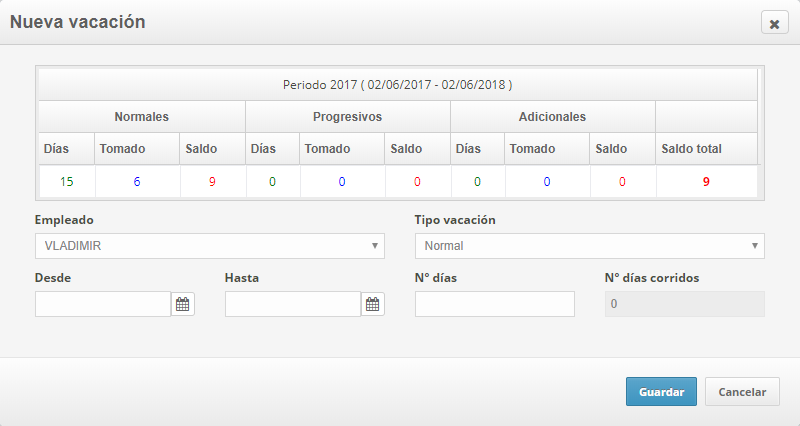This screenshot has width=800, height=426.
Task: Select the bold Saldo total value 9
Action: (x=706, y=182)
